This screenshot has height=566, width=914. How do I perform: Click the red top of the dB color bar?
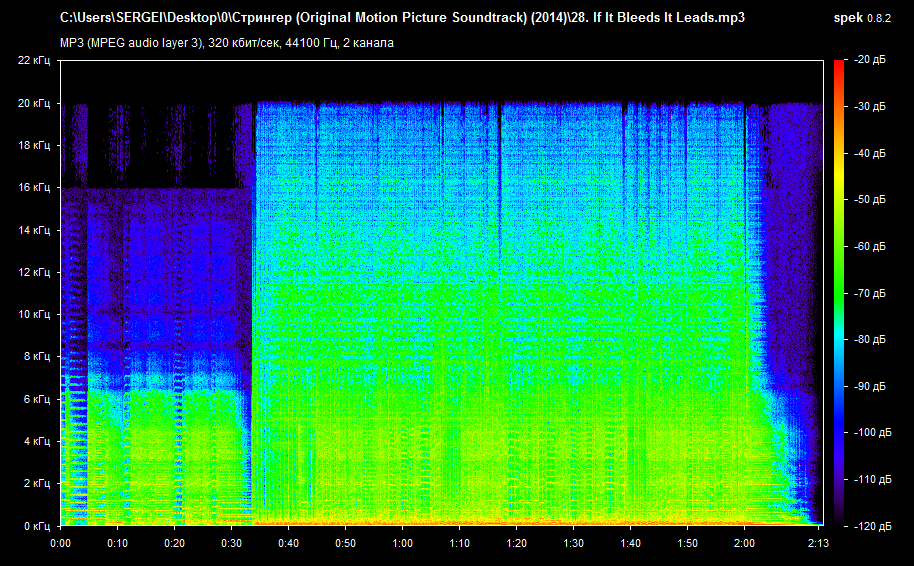[x=838, y=66]
